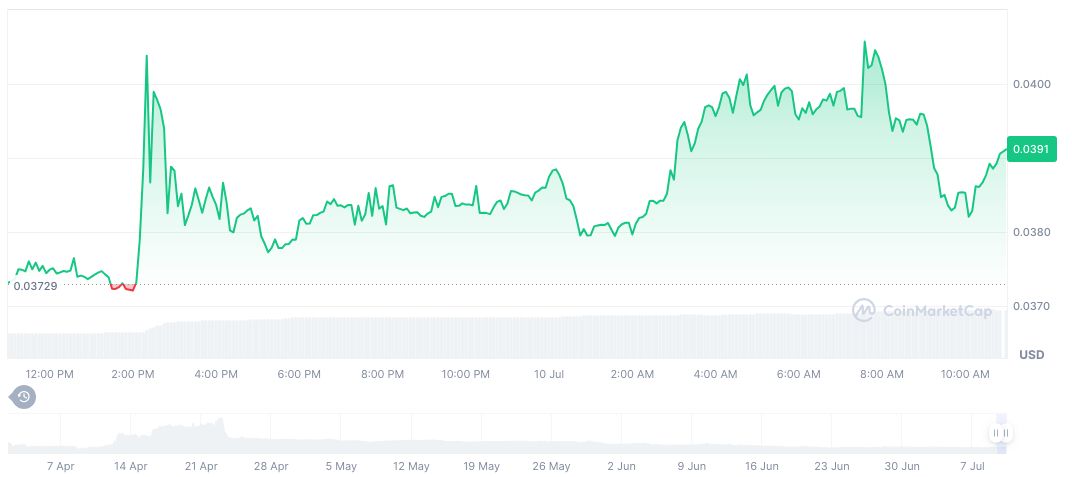Select the 14 Apr point on mini timeline
Image resolution: width=1072 pixels, height=477 pixels.
[x=131, y=466]
